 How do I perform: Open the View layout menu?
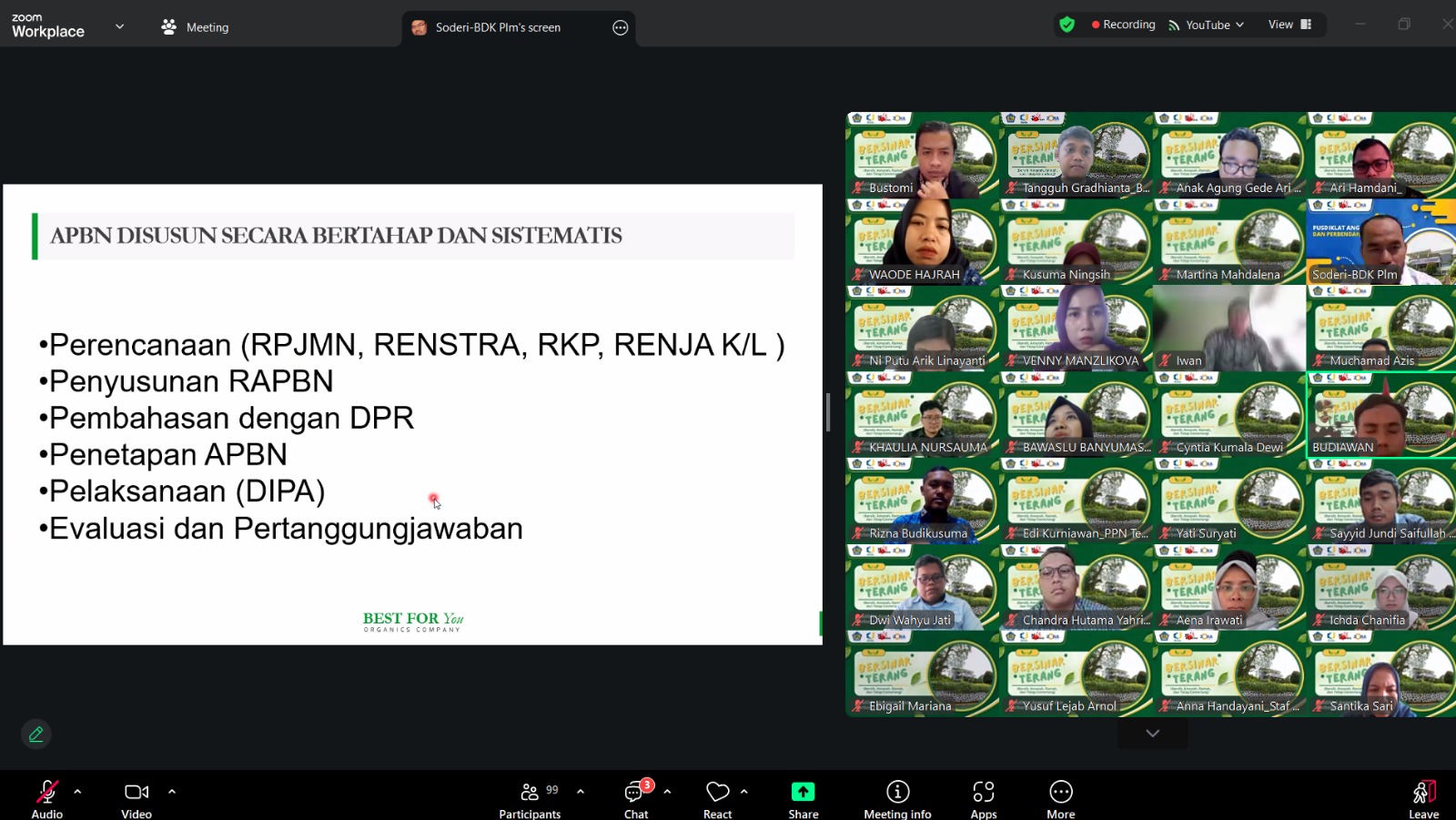click(x=1289, y=25)
